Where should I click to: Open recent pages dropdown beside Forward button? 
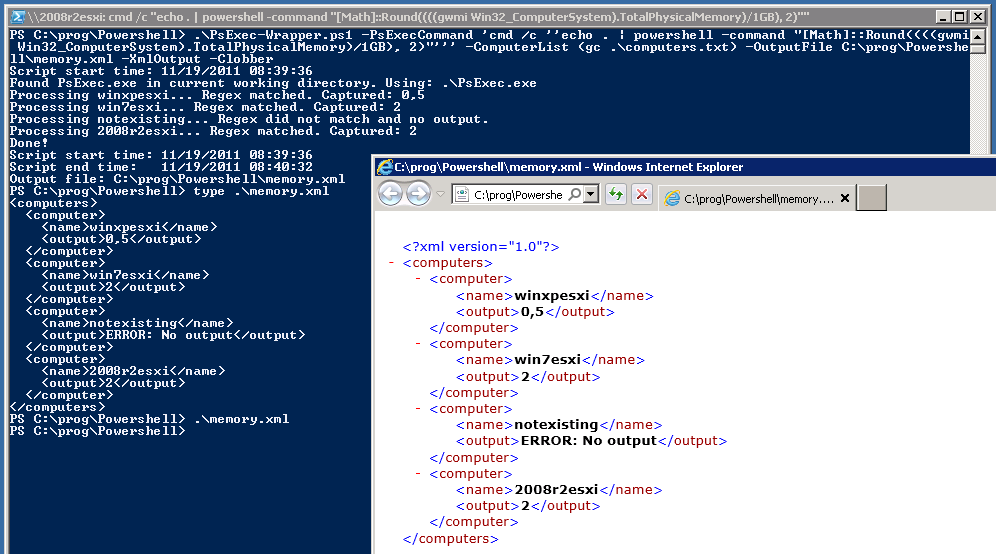point(439,195)
